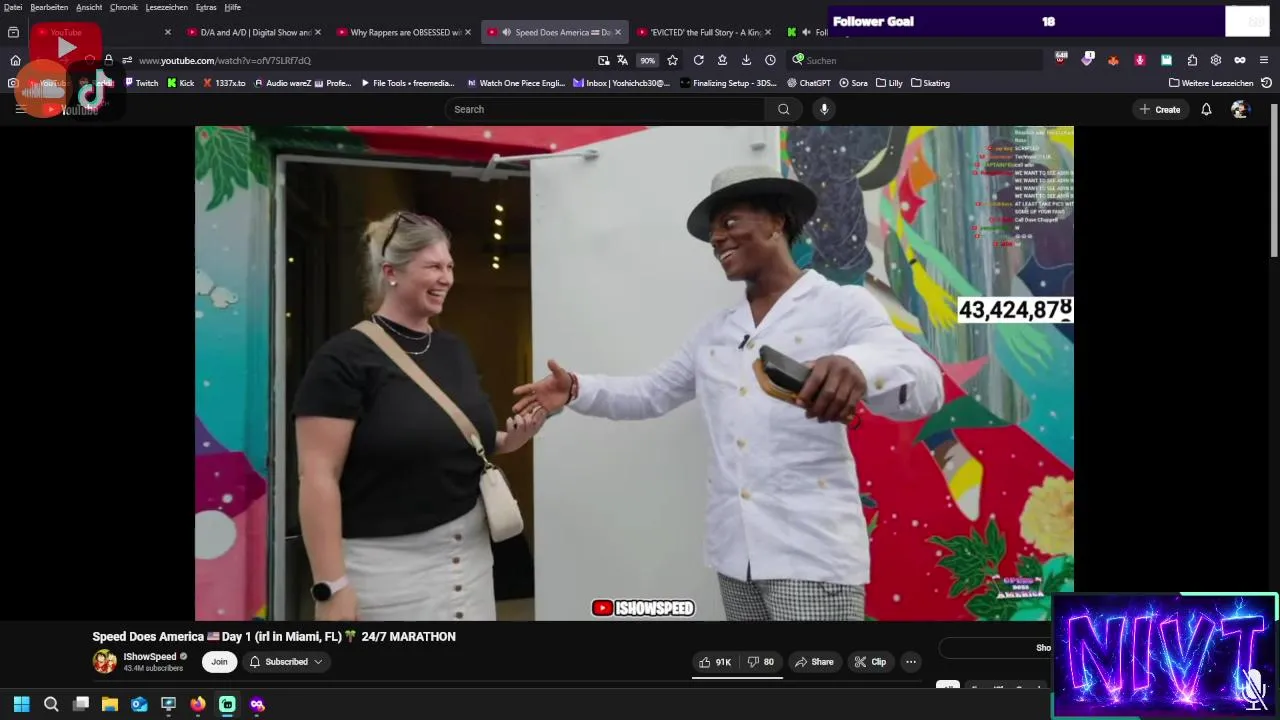The image size is (1280, 720).
Task: Open the Chronik menu
Action: 124,7
